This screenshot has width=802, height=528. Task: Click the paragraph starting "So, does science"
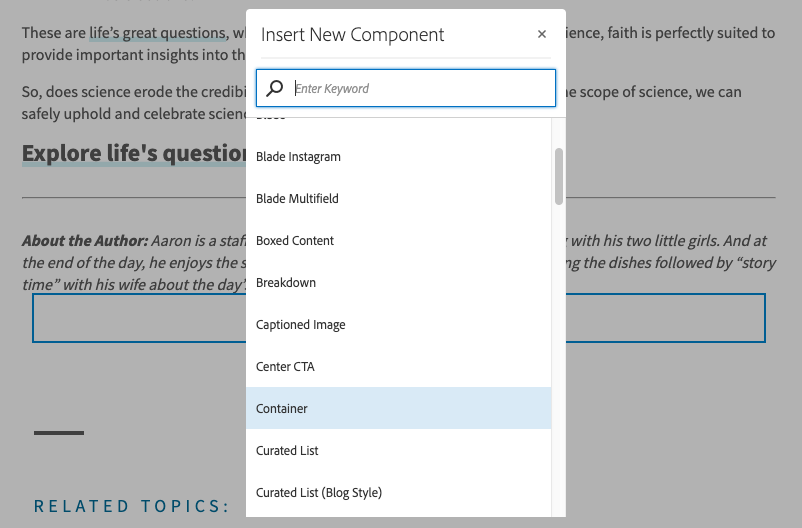point(132,102)
